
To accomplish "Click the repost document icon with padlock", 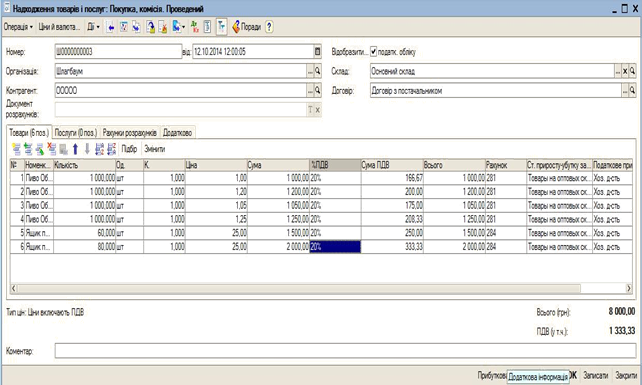I will point(150,27).
